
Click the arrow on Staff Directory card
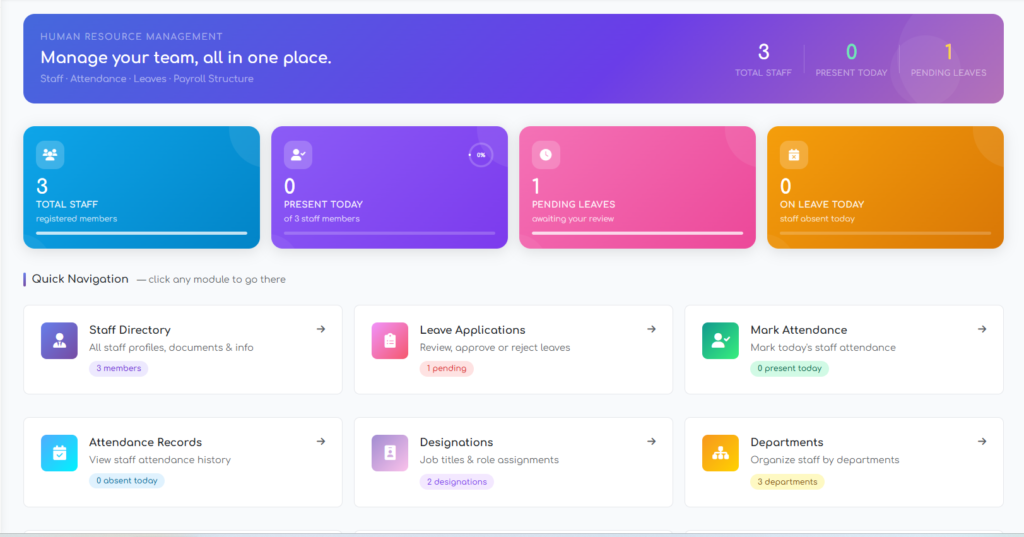coord(321,329)
